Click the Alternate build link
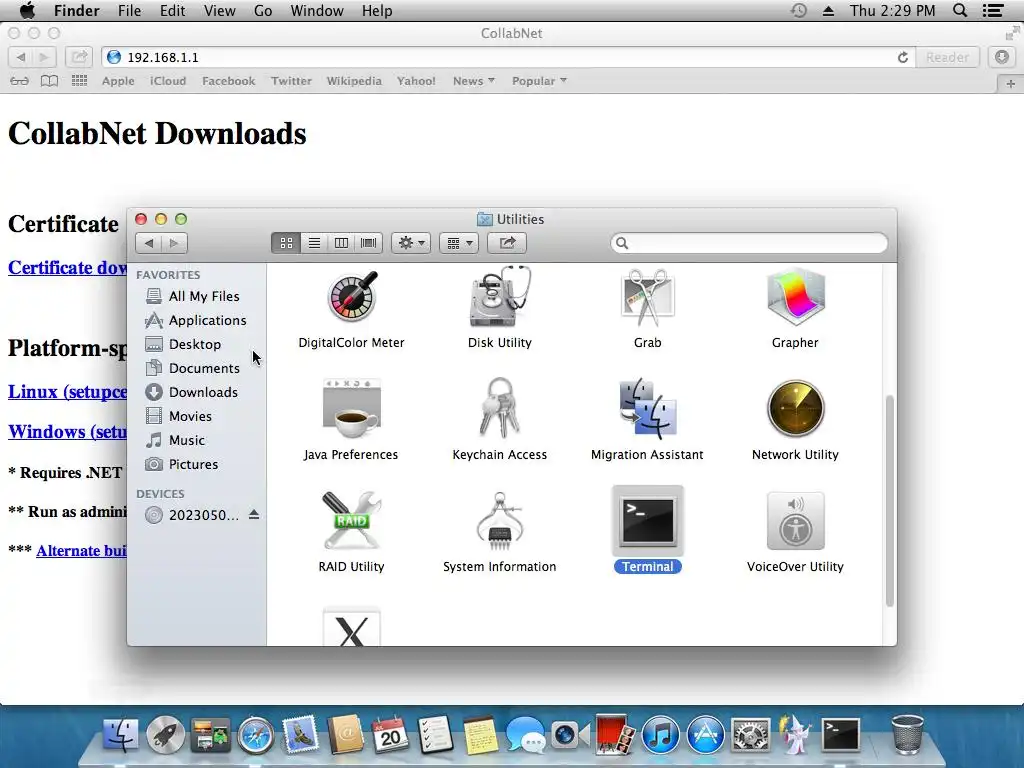The image size is (1024, 768). coord(82,551)
